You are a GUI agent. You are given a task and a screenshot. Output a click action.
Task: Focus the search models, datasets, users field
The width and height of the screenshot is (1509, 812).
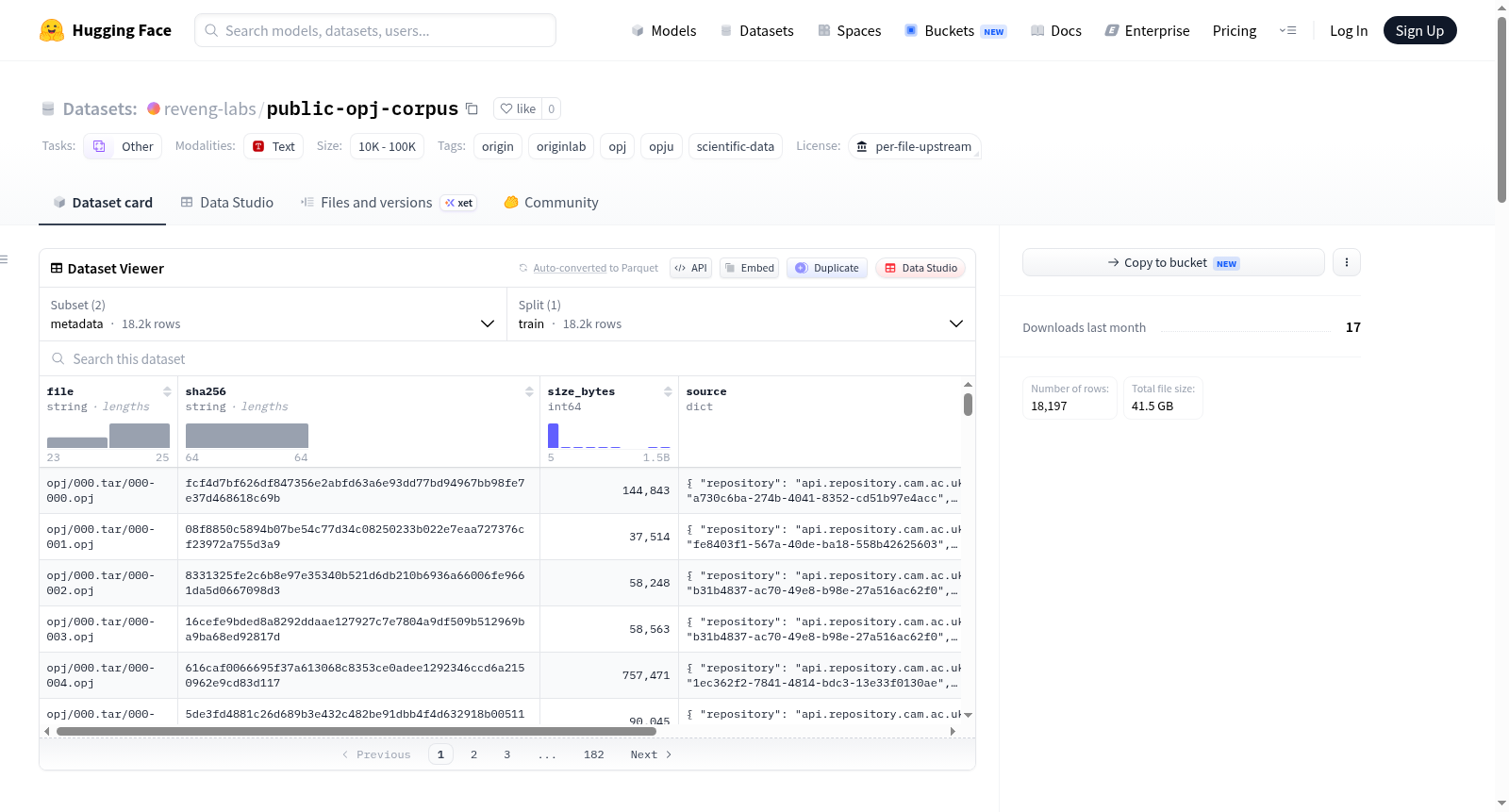click(375, 30)
